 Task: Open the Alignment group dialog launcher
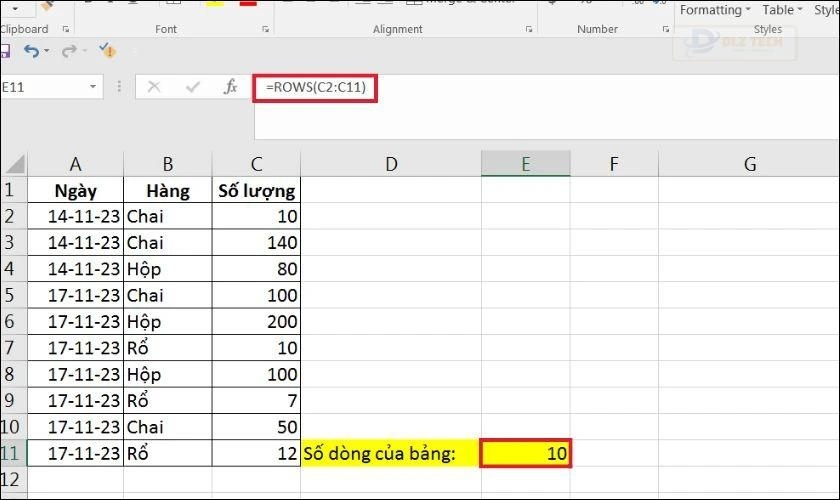(529, 29)
